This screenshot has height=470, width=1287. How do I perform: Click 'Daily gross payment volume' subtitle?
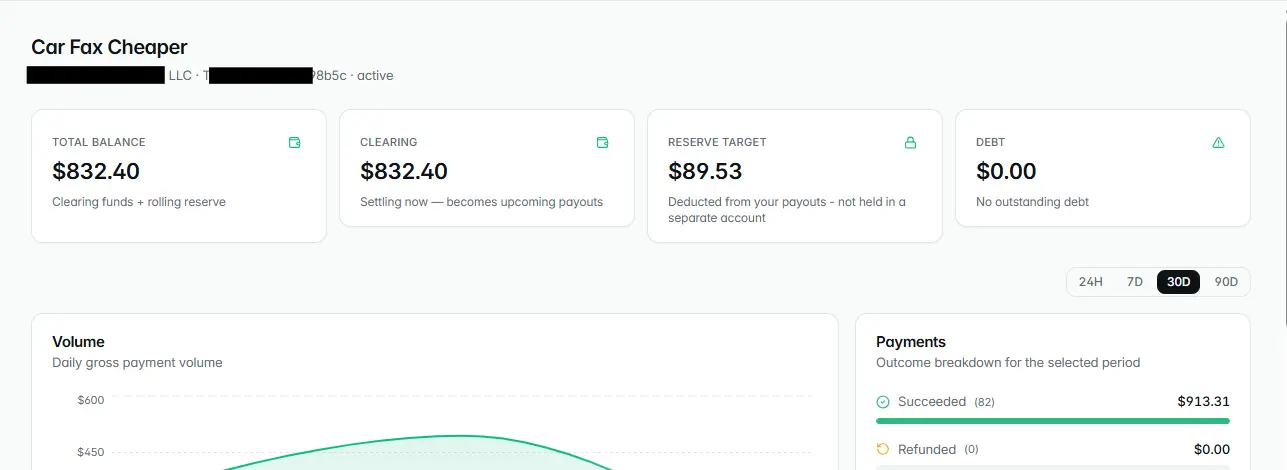tap(137, 363)
